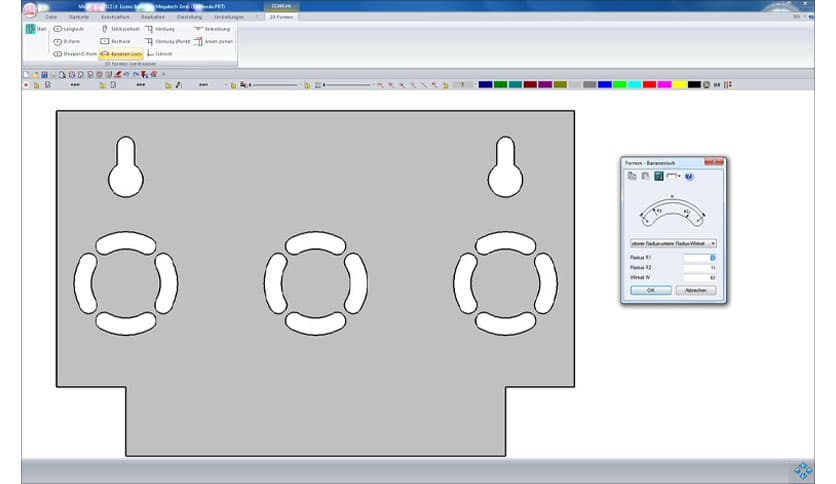Click the Winkel W input field
Screen dimensions: 836x484
point(696,277)
